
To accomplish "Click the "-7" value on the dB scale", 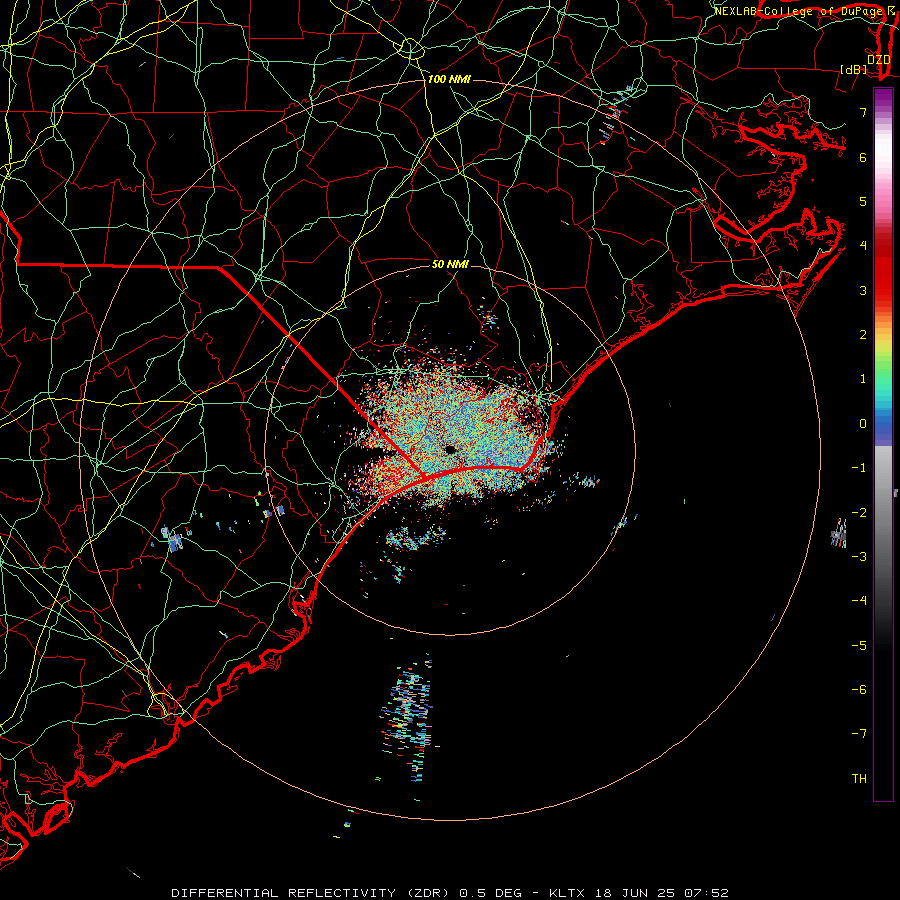I will [859, 734].
